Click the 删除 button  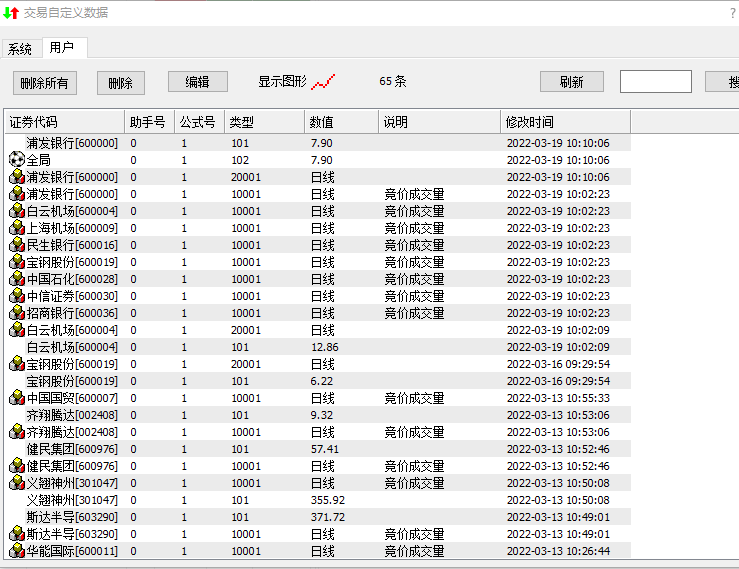121,83
